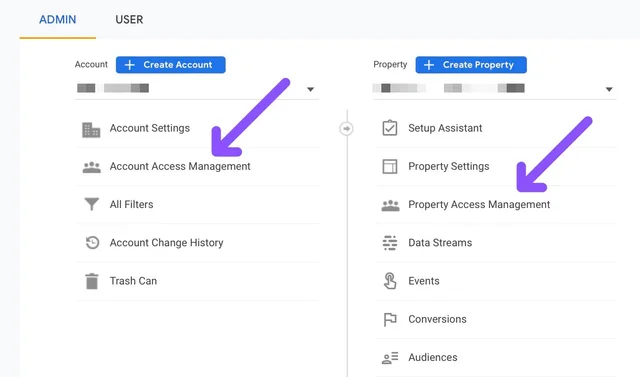Click the plus icon in Create Property

coord(429,65)
